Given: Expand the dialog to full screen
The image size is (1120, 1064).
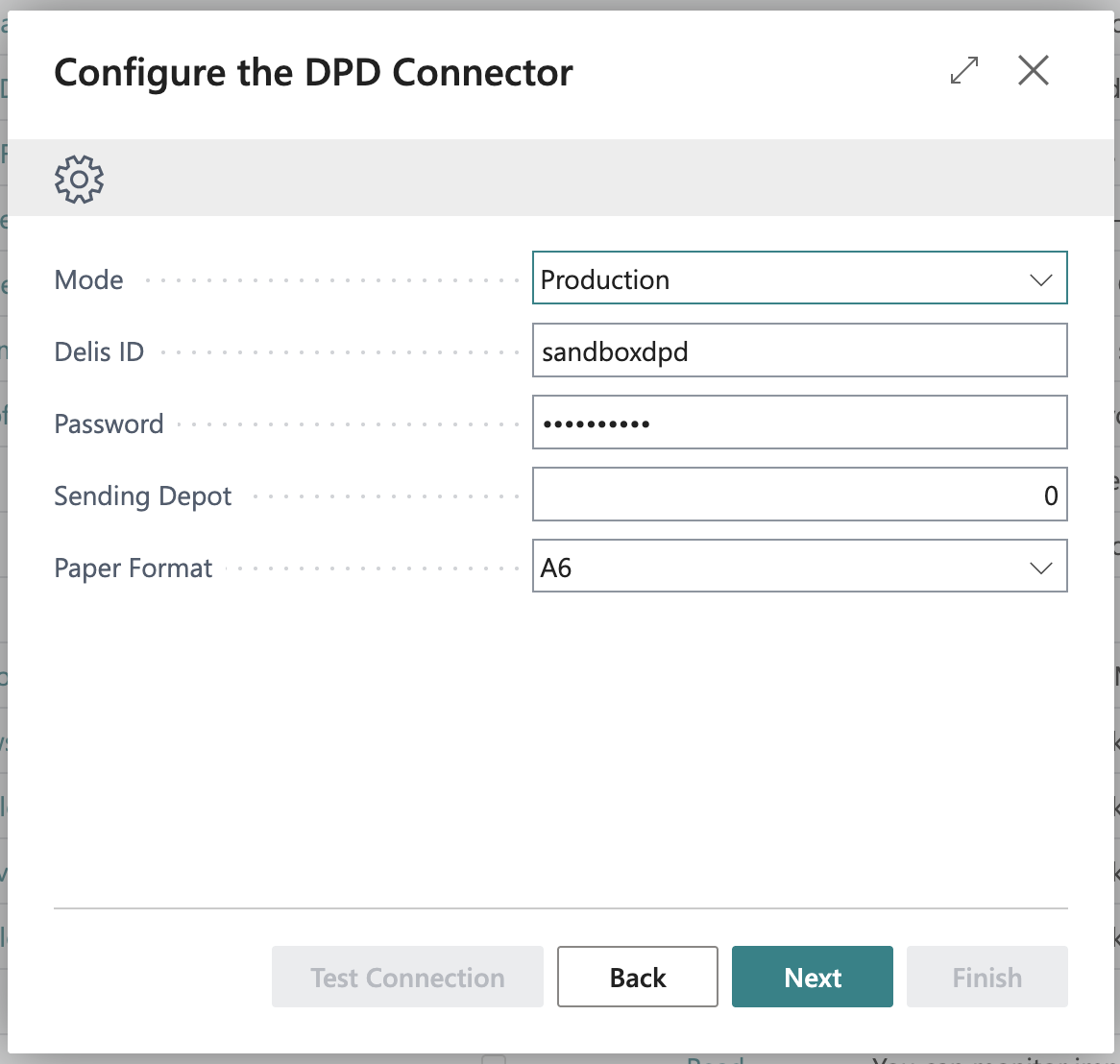Looking at the screenshot, I should (964, 71).
